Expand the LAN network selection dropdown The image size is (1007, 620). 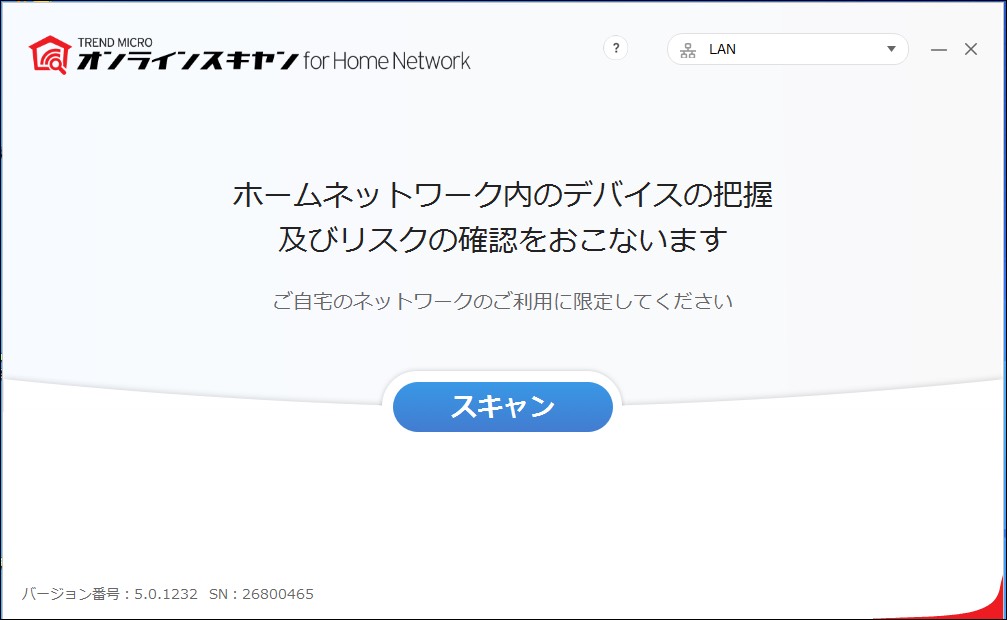tap(787, 49)
